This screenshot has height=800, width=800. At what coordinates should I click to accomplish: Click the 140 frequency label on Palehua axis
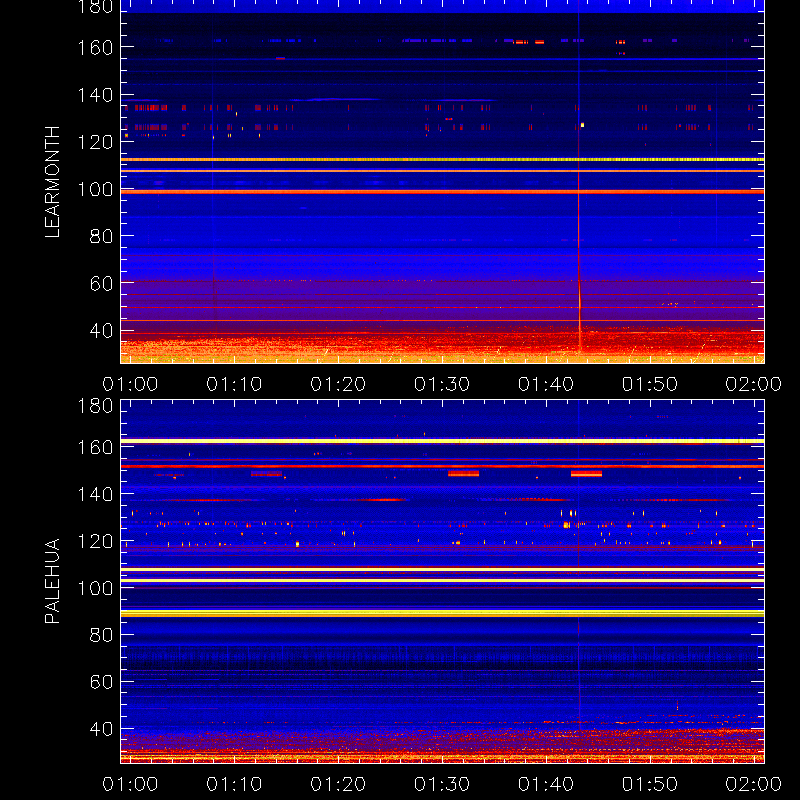click(95, 494)
